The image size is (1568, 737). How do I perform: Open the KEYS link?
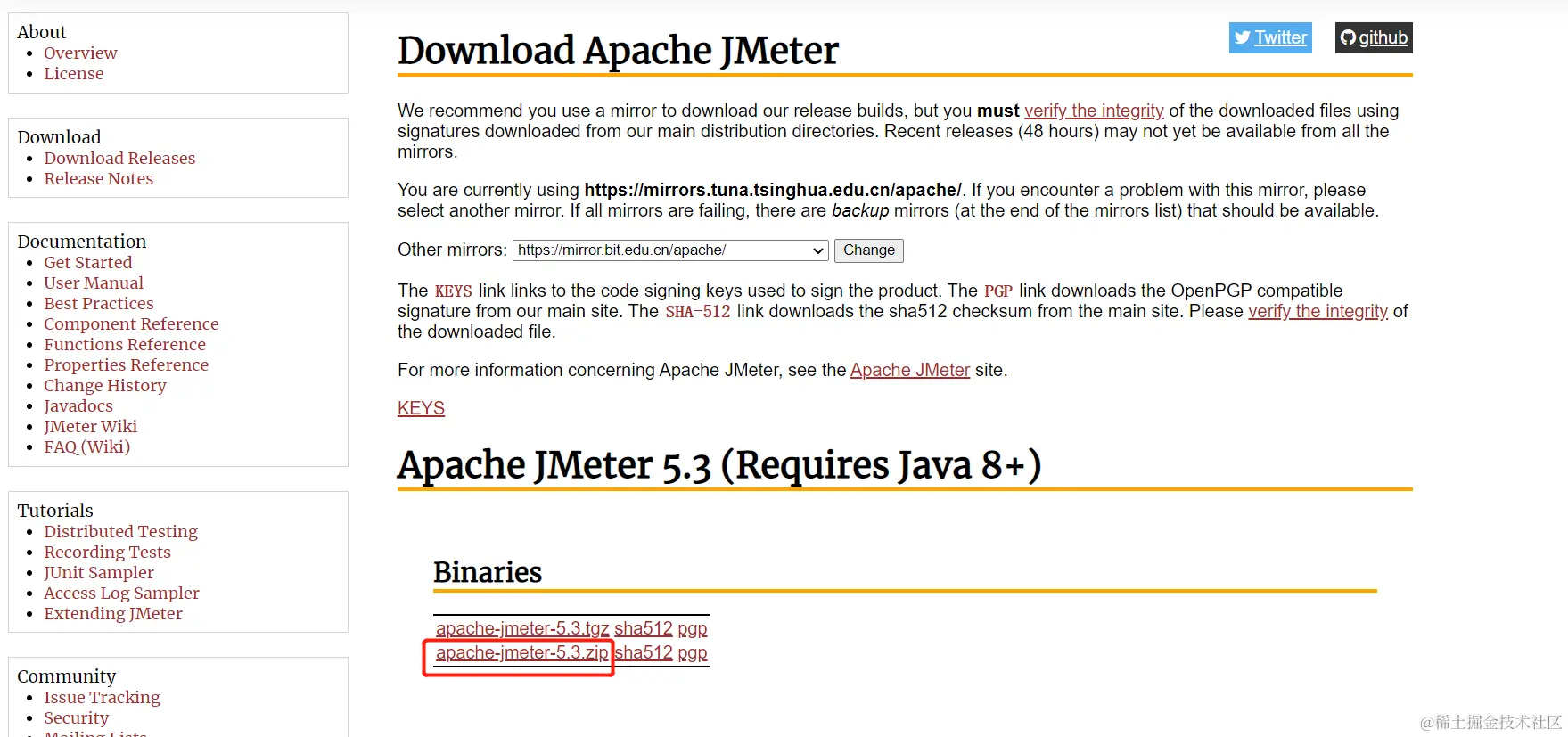[421, 408]
